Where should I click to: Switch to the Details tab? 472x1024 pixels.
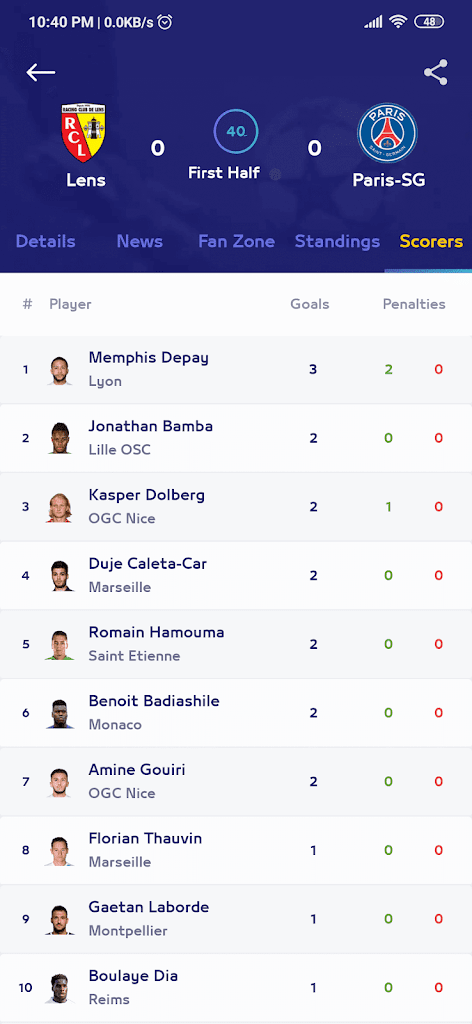point(46,242)
